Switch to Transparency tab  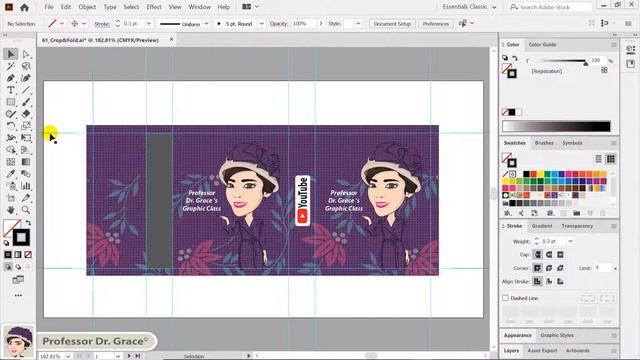(x=577, y=226)
